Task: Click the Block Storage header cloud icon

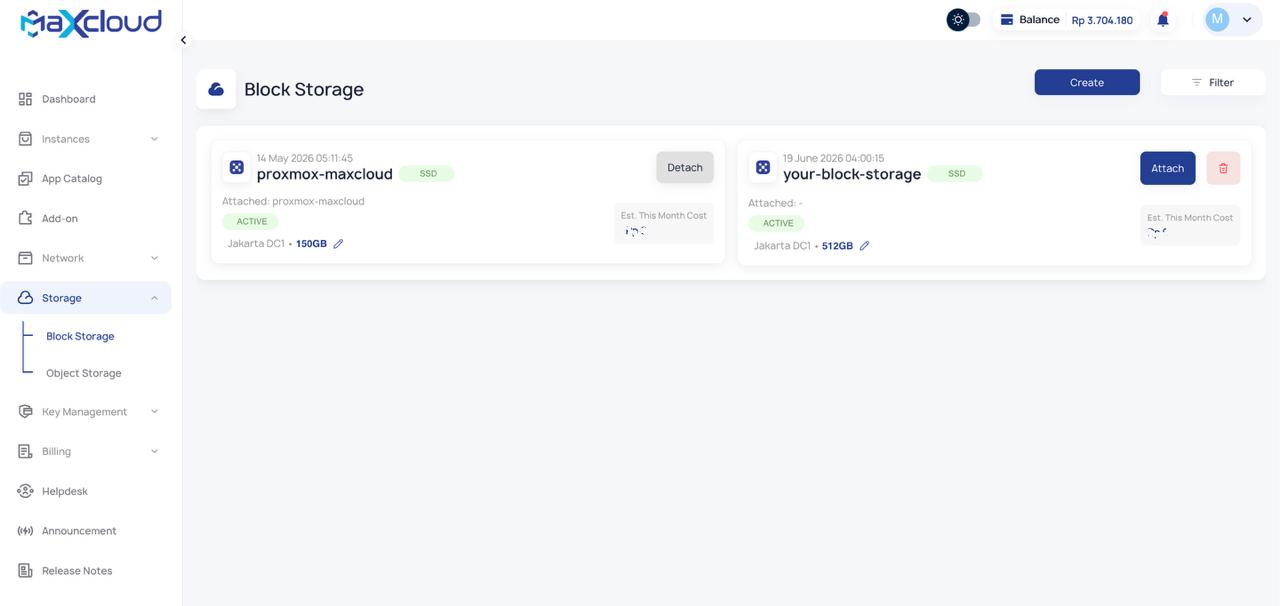Action: tap(216, 89)
